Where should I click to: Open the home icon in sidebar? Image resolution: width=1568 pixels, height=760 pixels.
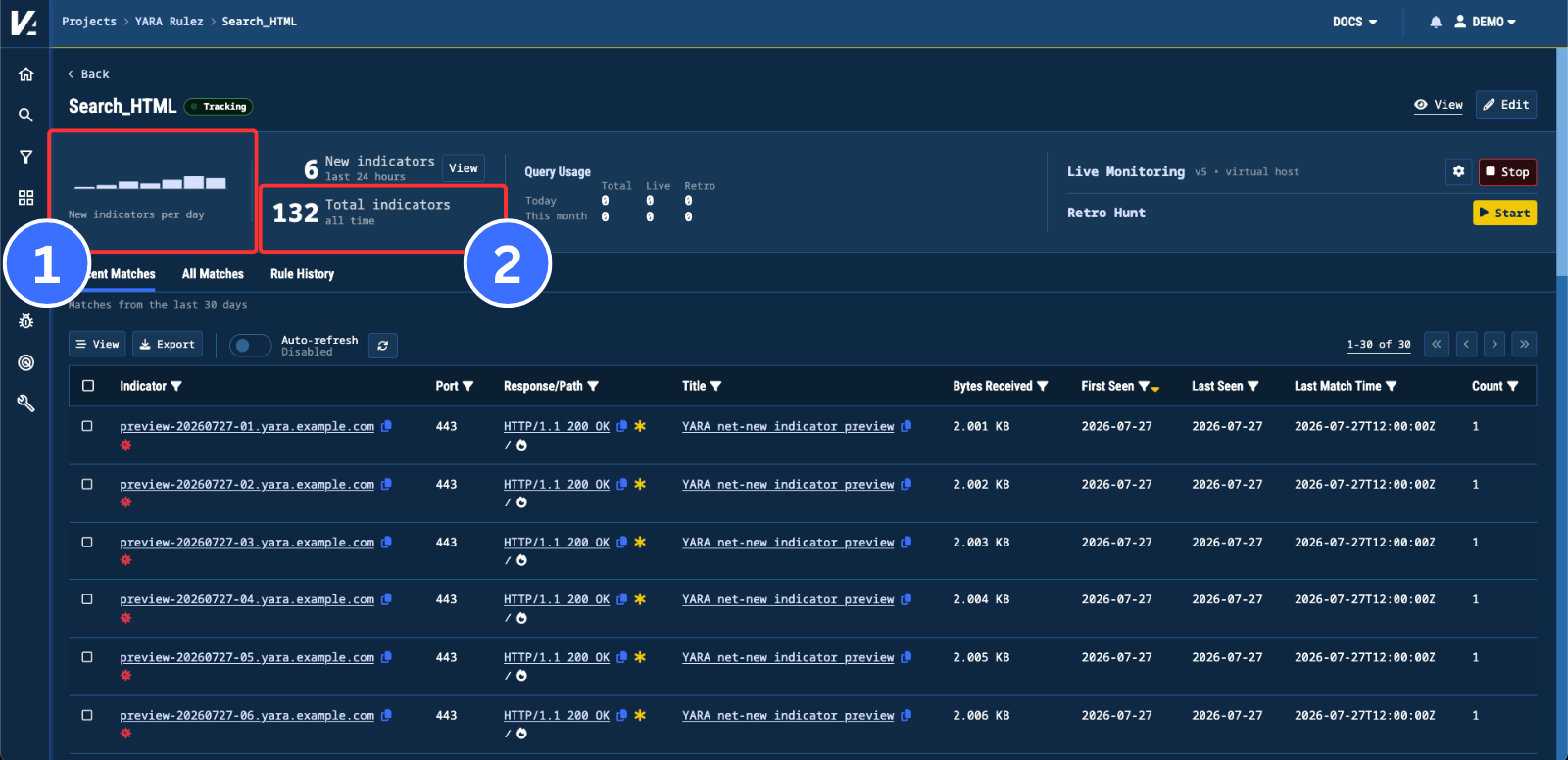click(25, 74)
